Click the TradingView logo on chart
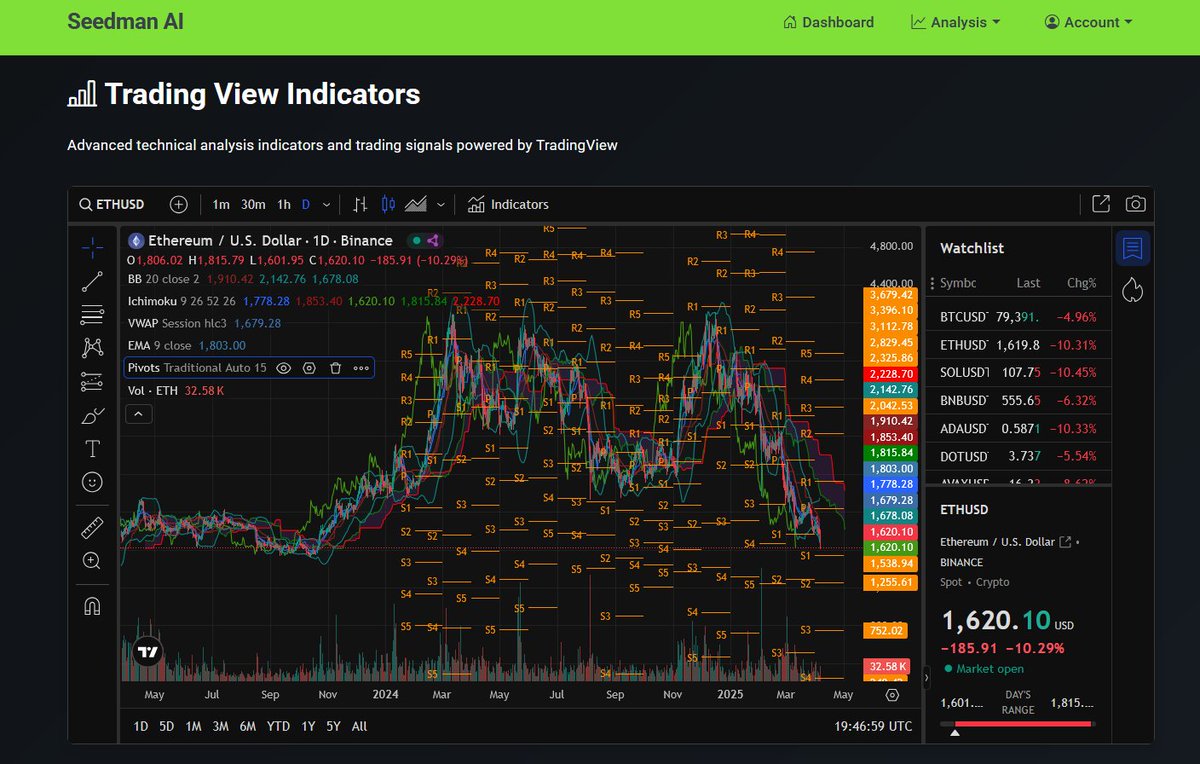1200x764 pixels. (148, 653)
